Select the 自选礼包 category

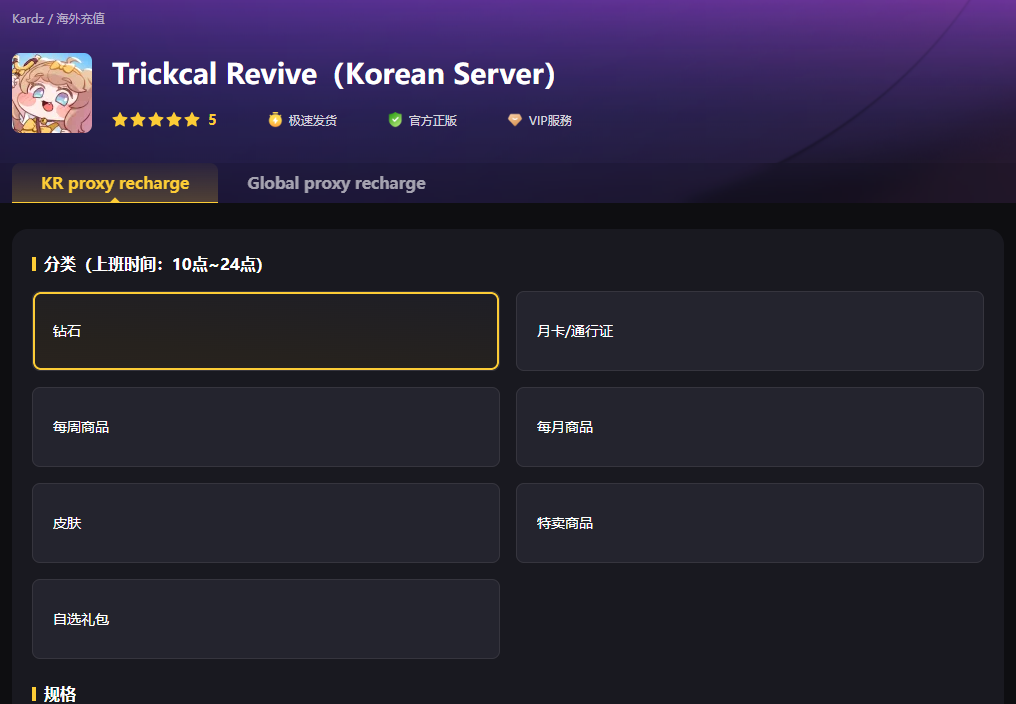[x=266, y=619]
